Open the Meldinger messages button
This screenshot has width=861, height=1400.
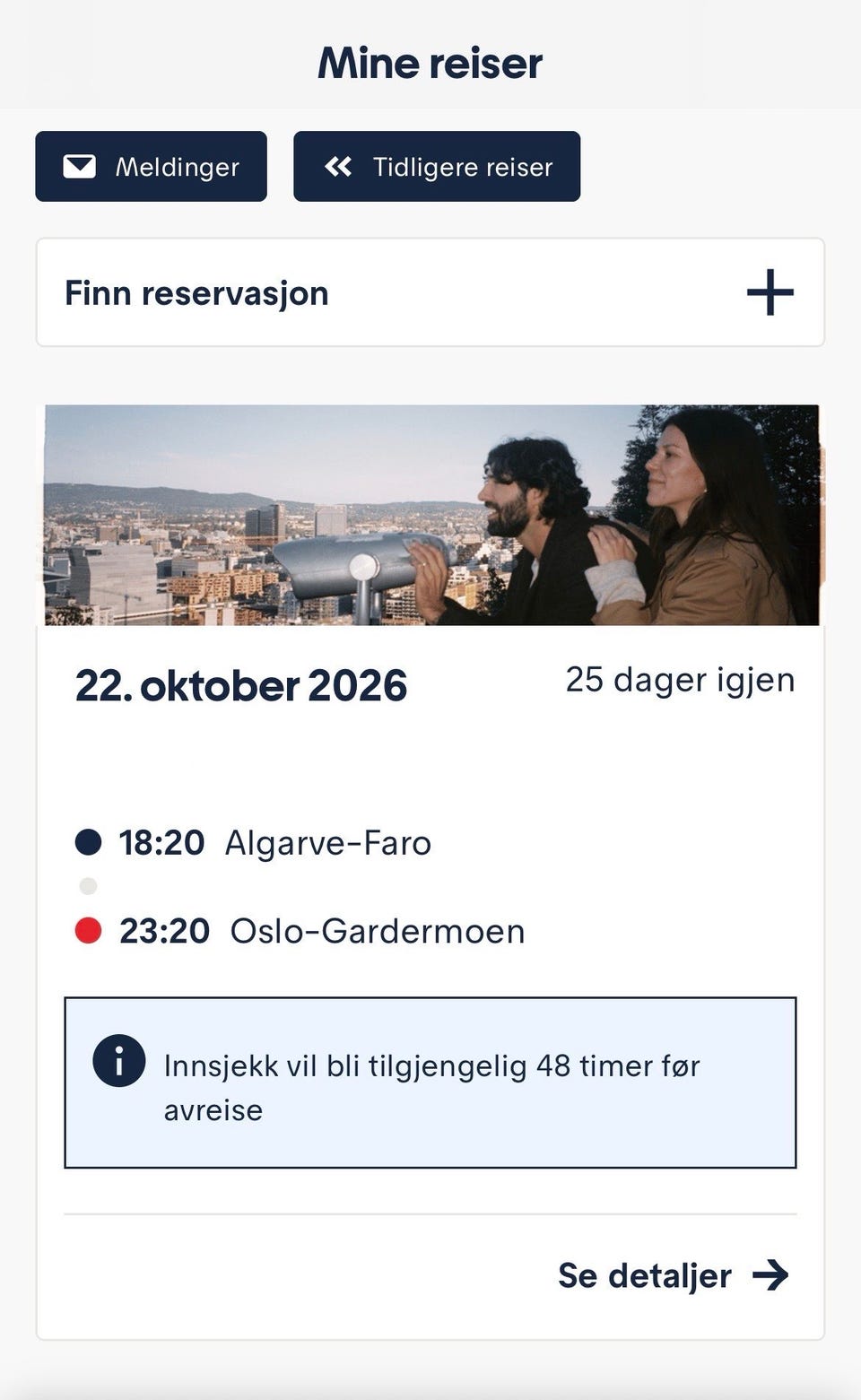pyautogui.click(x=151, y=167)
